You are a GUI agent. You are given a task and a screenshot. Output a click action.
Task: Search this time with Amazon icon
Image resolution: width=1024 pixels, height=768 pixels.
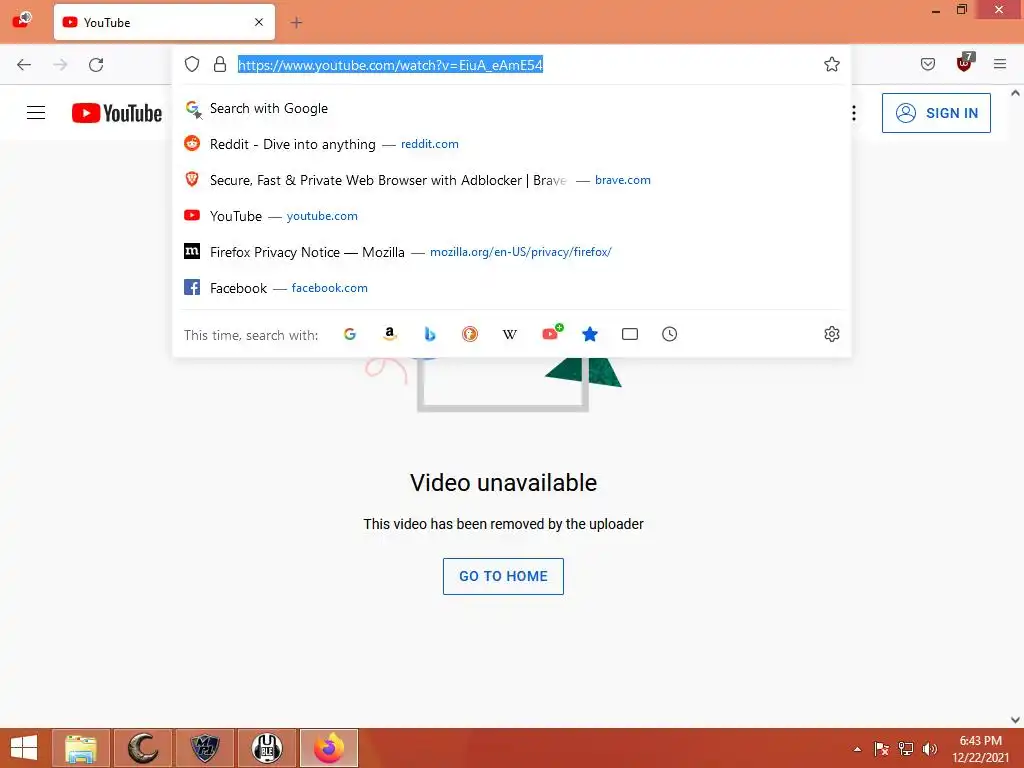coord(390,334)
